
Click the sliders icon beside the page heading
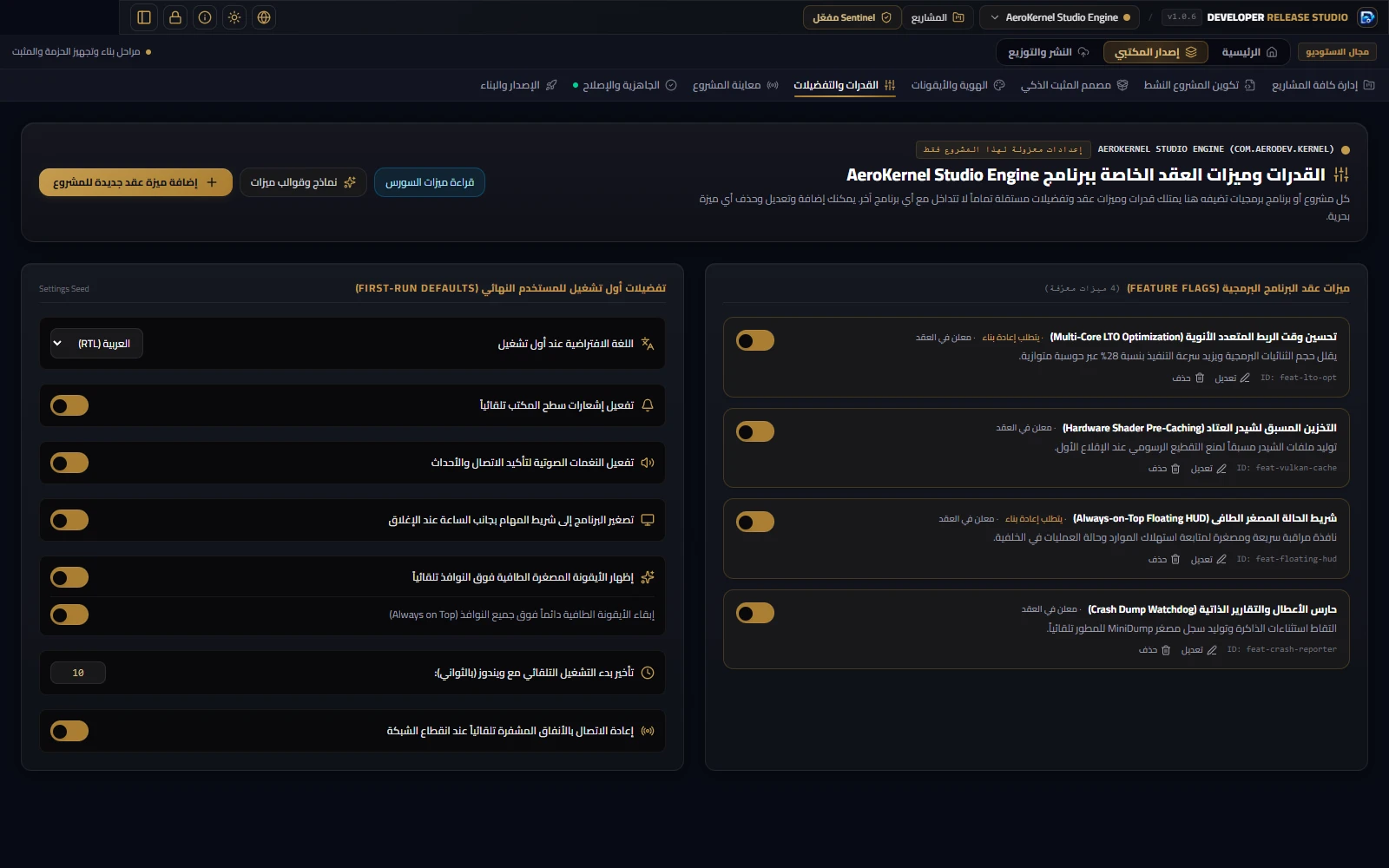1341,174
